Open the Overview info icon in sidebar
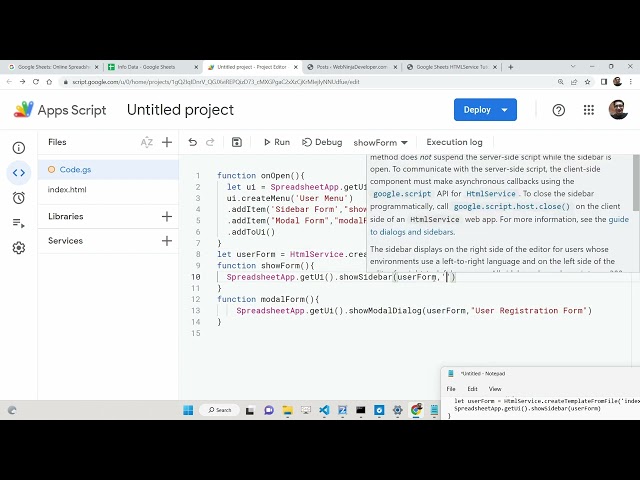Screen dimensions: 640x480 coord(19,148)
